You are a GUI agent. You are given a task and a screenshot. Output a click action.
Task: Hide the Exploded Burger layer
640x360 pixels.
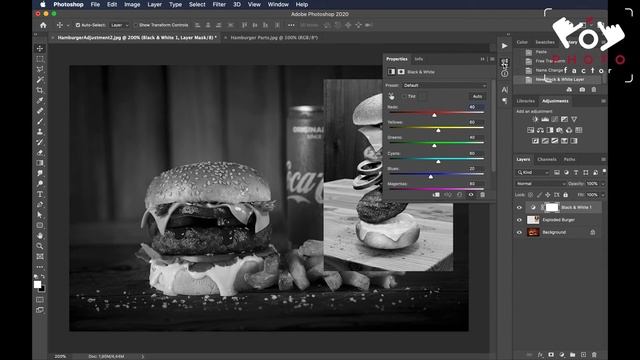pos(519,220)
